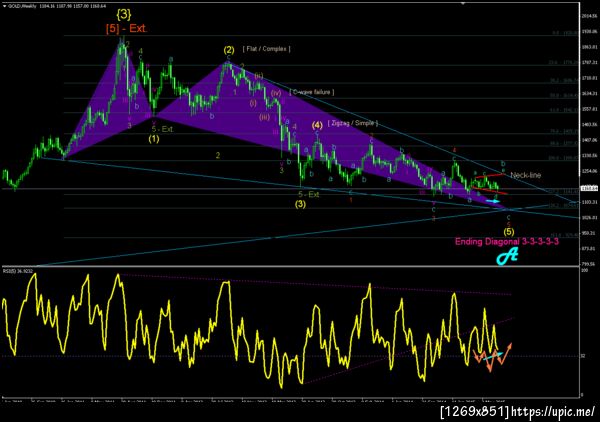The height and width of the screenshot is (422, 600).
Task: Select the orange [5] - Ext. label
Action: coord(126,29)
